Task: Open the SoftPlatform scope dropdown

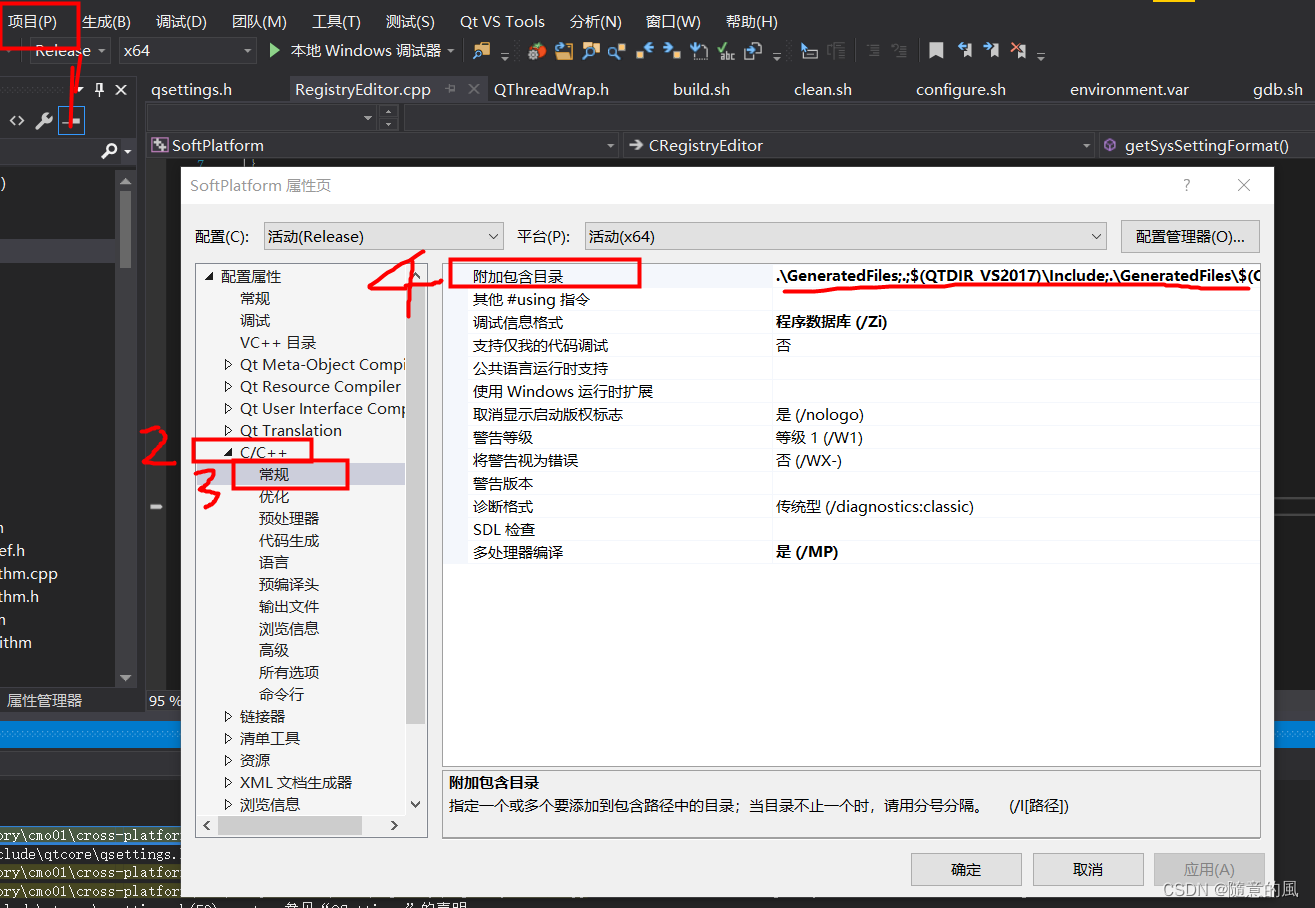Action: [384, 145]
